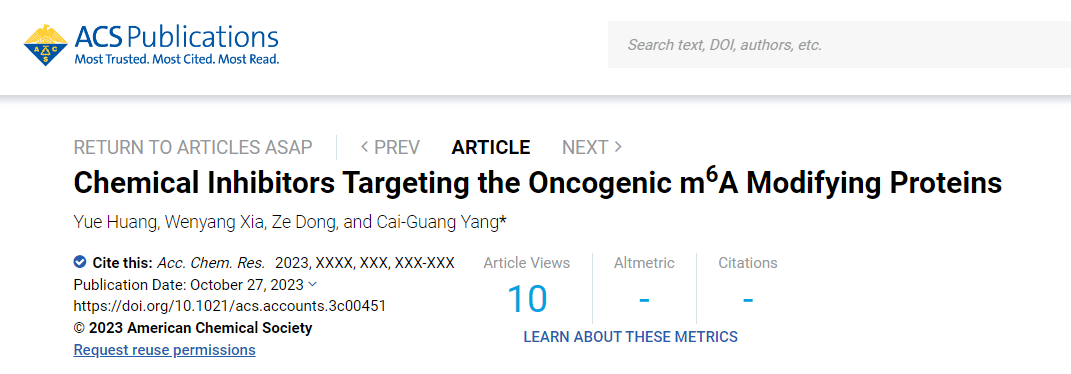Go back via RETURN TO ARTICLES ASAP
The image size is (1071, 374).
coord(193,147)
